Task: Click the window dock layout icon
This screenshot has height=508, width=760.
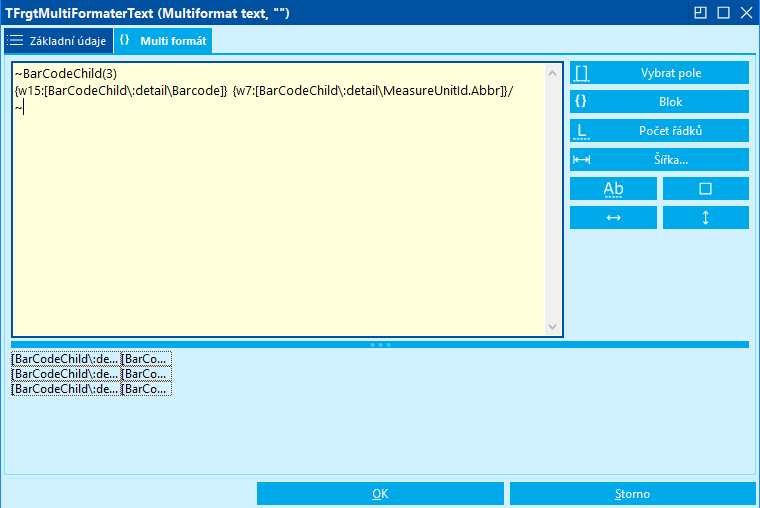Action: [700, 13]
